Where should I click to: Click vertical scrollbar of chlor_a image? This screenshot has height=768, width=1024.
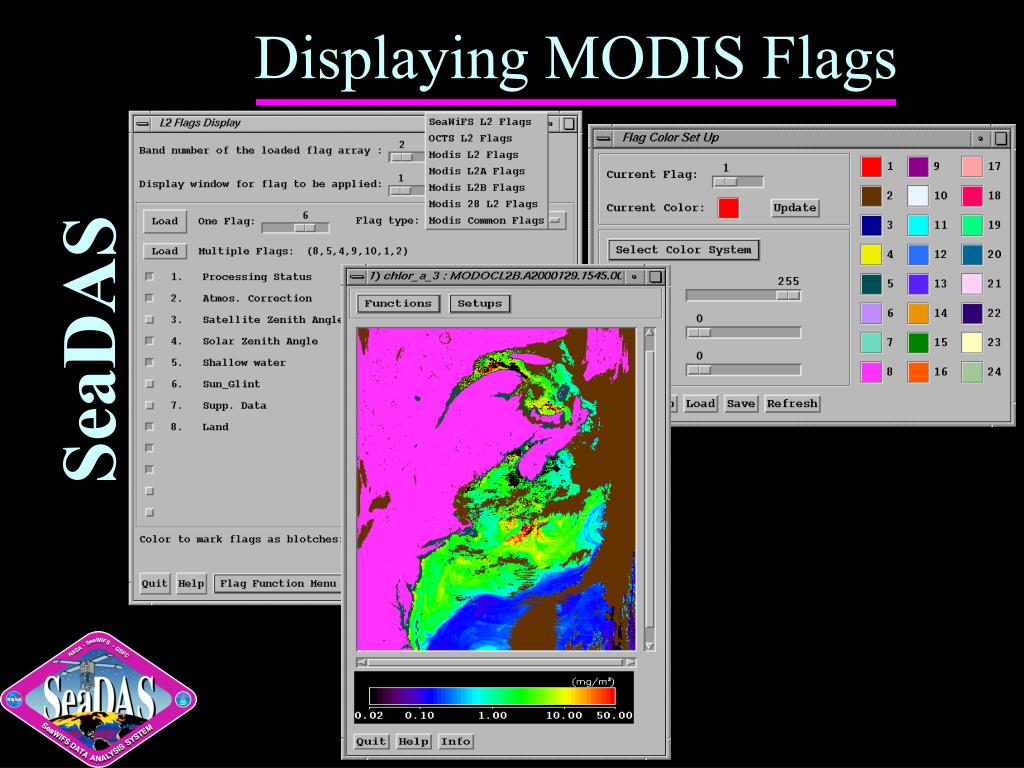649,488
